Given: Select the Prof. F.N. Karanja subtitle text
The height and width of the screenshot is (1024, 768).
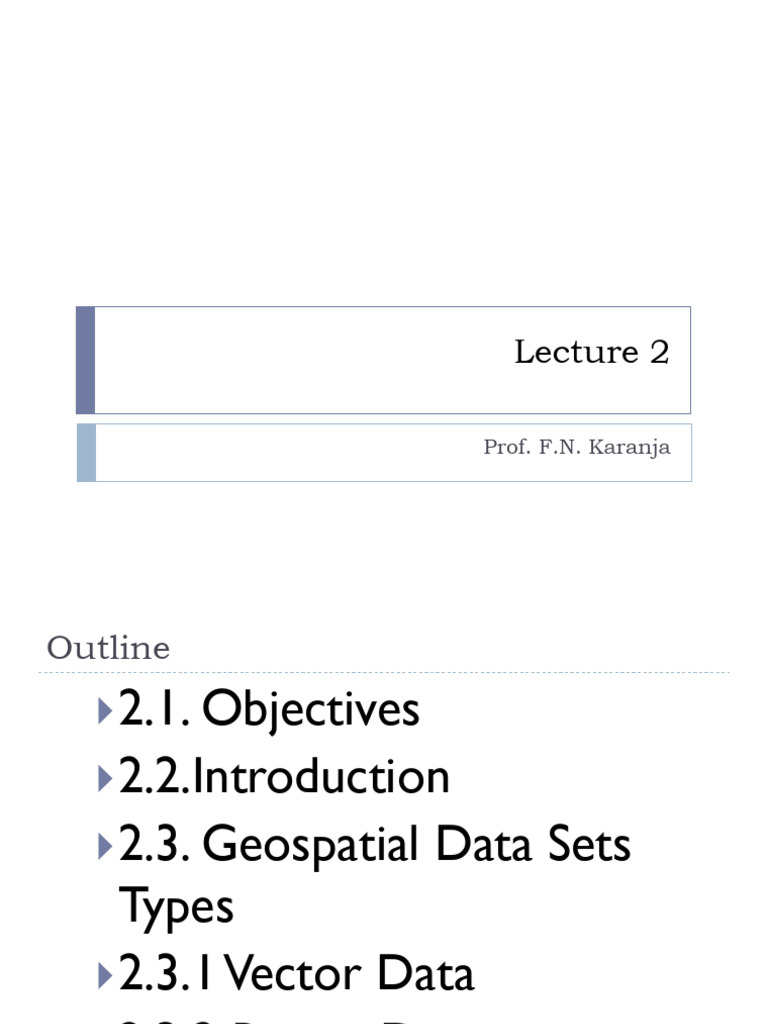Looking at the screenshot, I should click(x=576, y=447).
